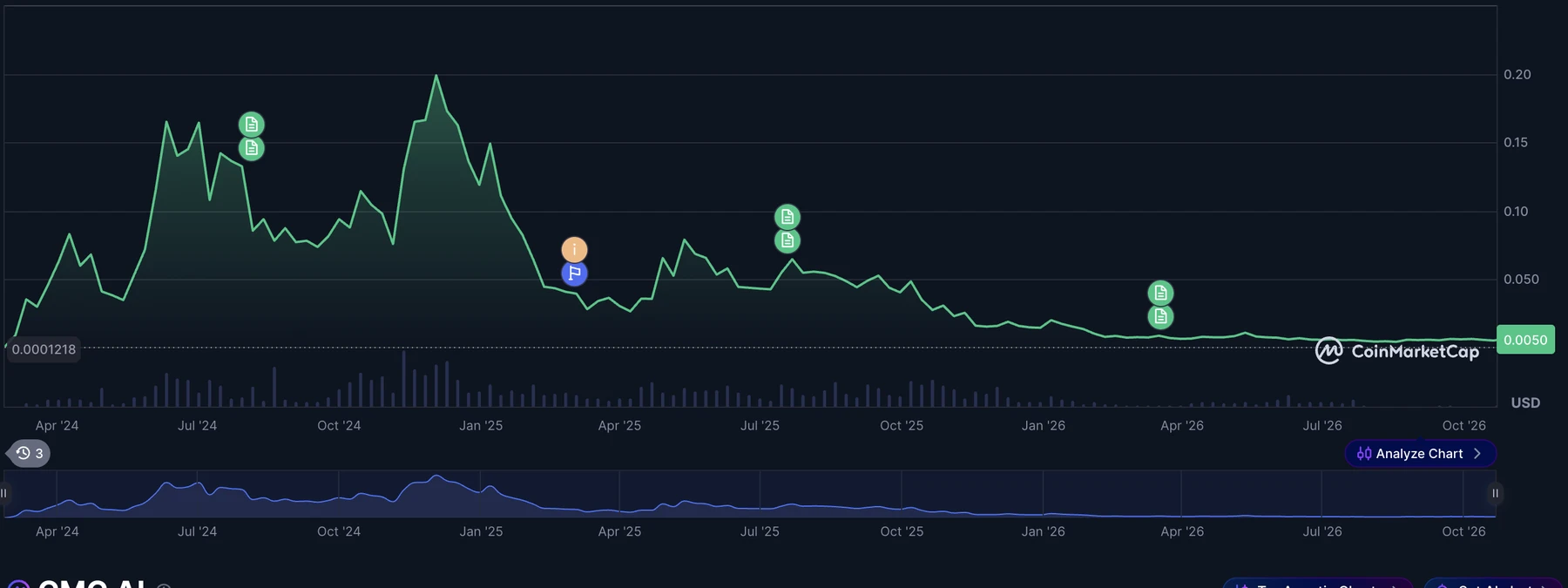Click the 0.15 price axis label
The width and height of the screenshot is (1568, 588).
click(1516, 143)
